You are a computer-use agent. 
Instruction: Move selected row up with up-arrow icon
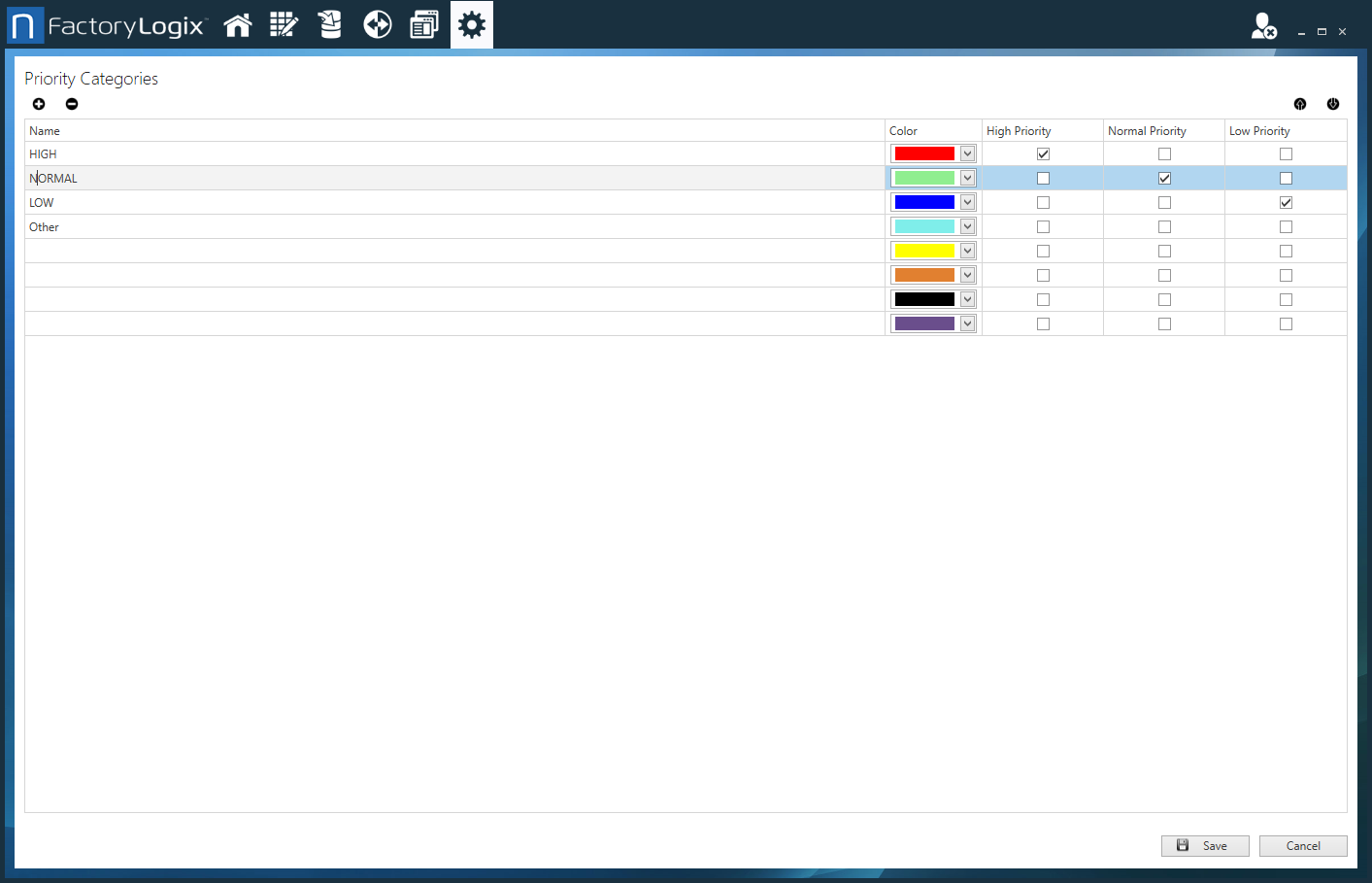pos(1300,104)
